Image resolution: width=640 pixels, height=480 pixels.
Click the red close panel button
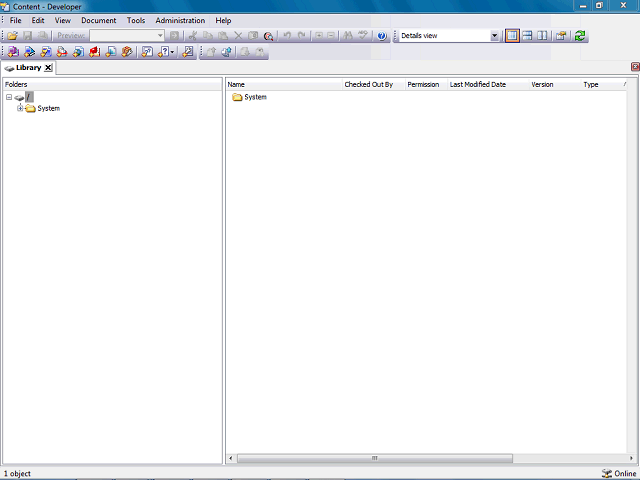click(x=635, y=67)
